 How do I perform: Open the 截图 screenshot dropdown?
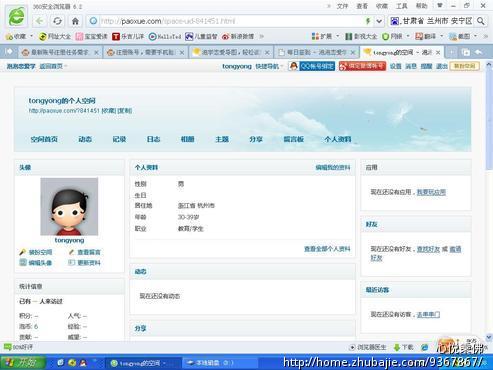(463, 36)
